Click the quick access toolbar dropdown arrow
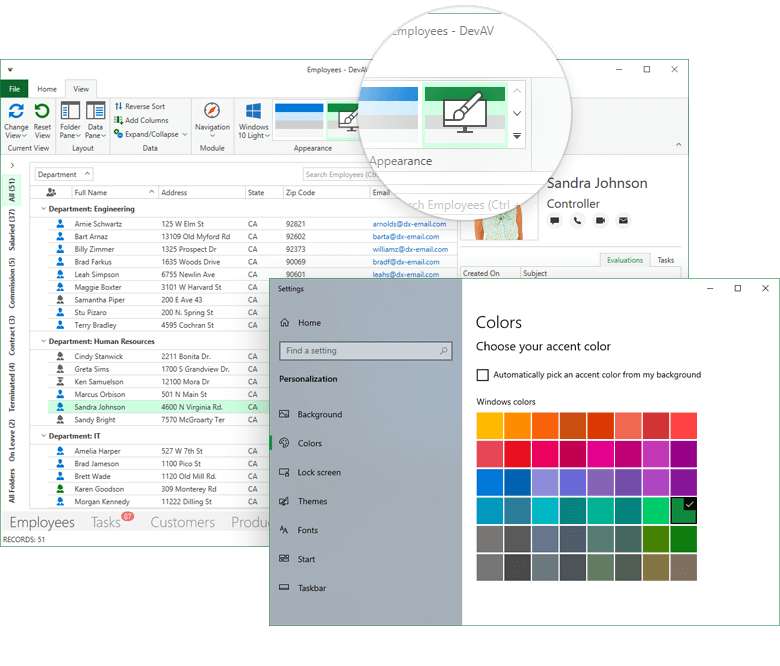 point(10,70)
